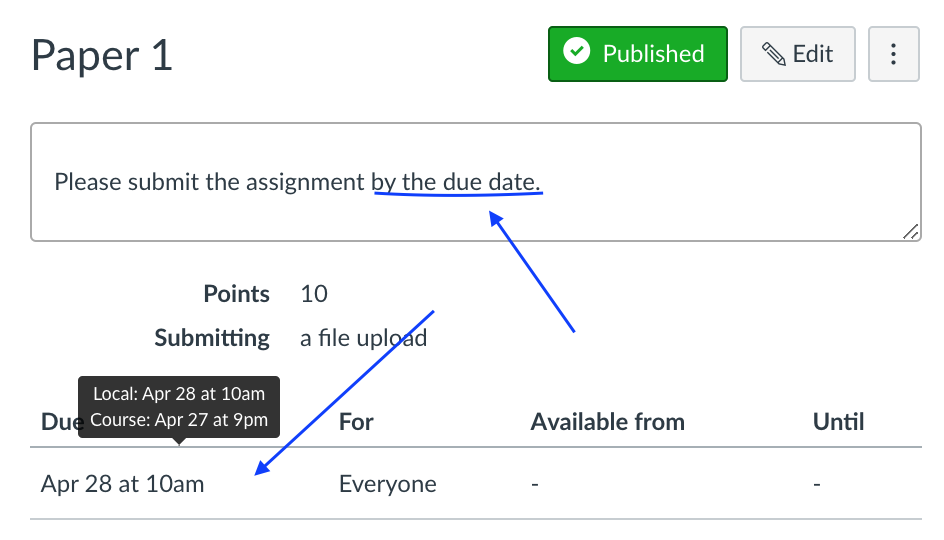Toggle the Published status label
944x540 pixels.
(x=653, y=54)
